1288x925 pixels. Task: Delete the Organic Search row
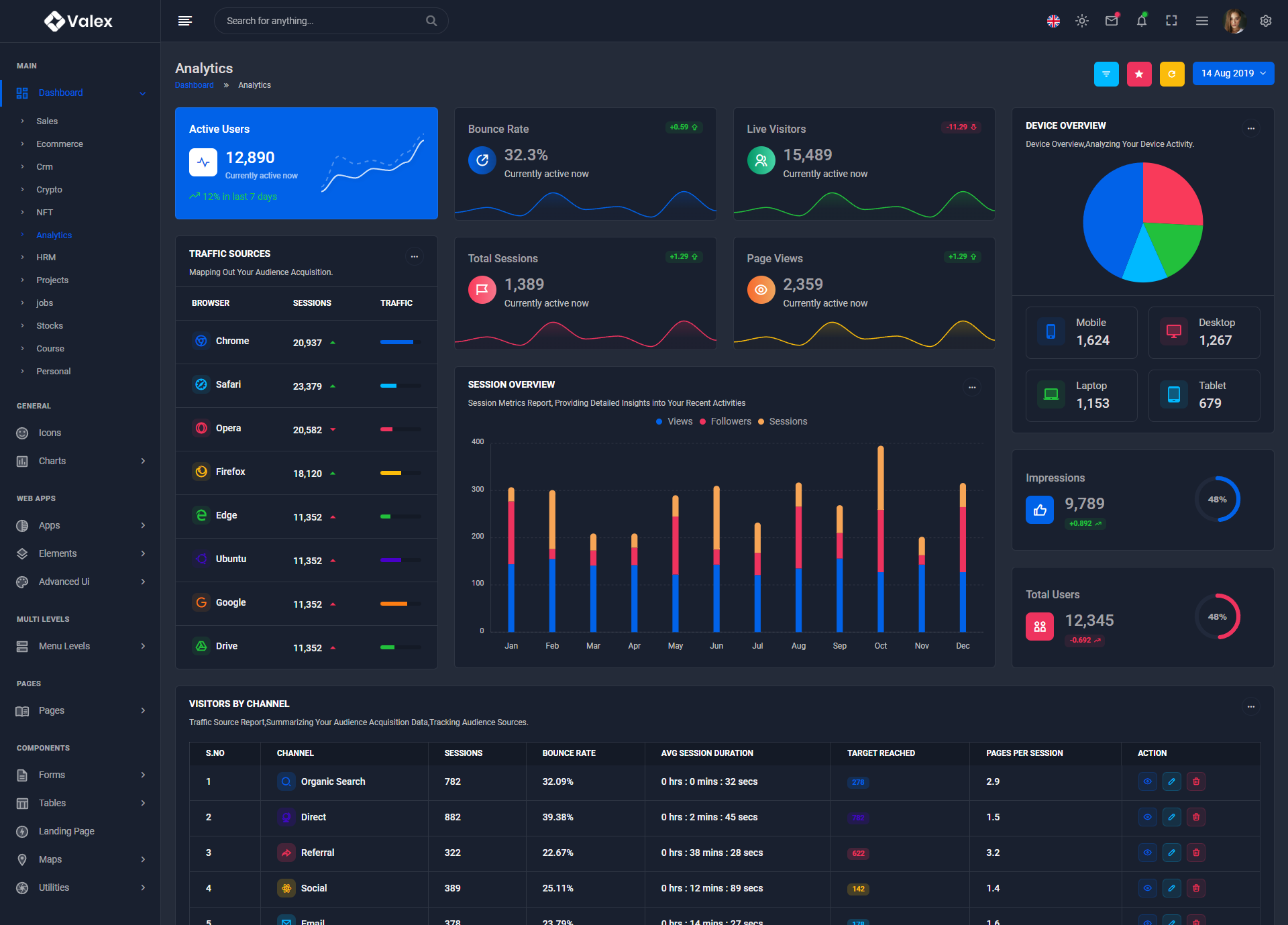click(1195, 781)
